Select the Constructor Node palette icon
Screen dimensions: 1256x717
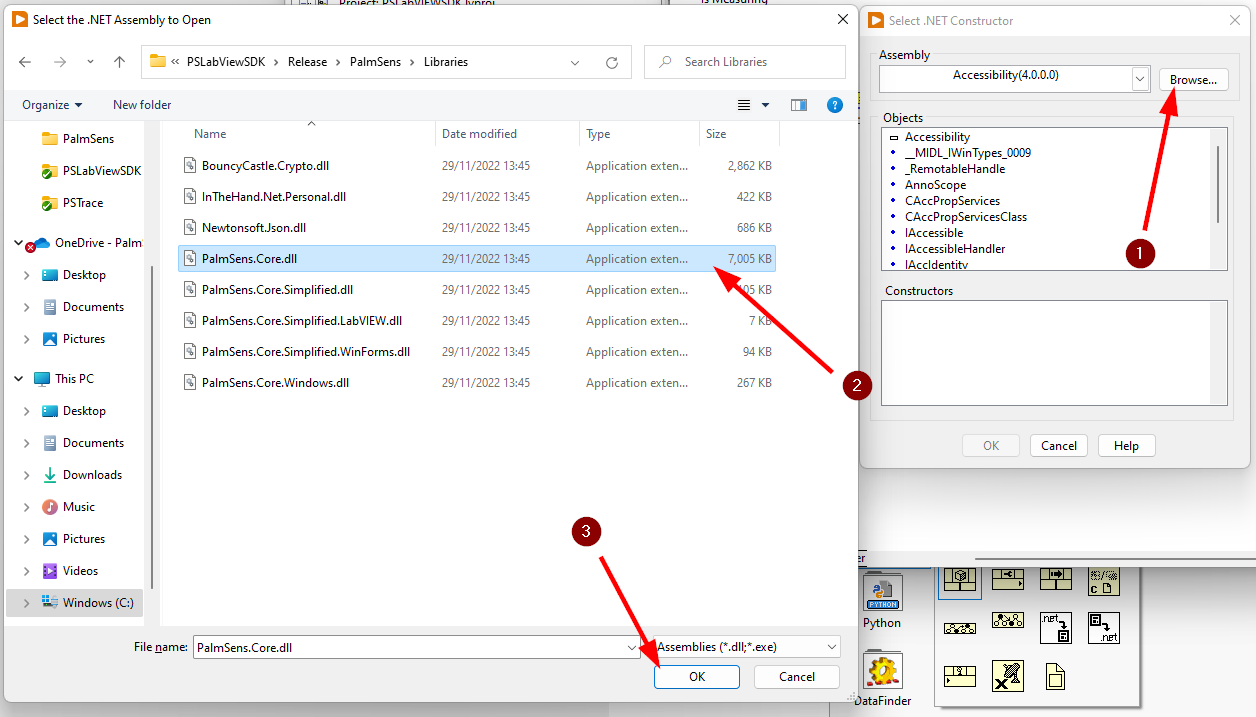pos(960,579)
